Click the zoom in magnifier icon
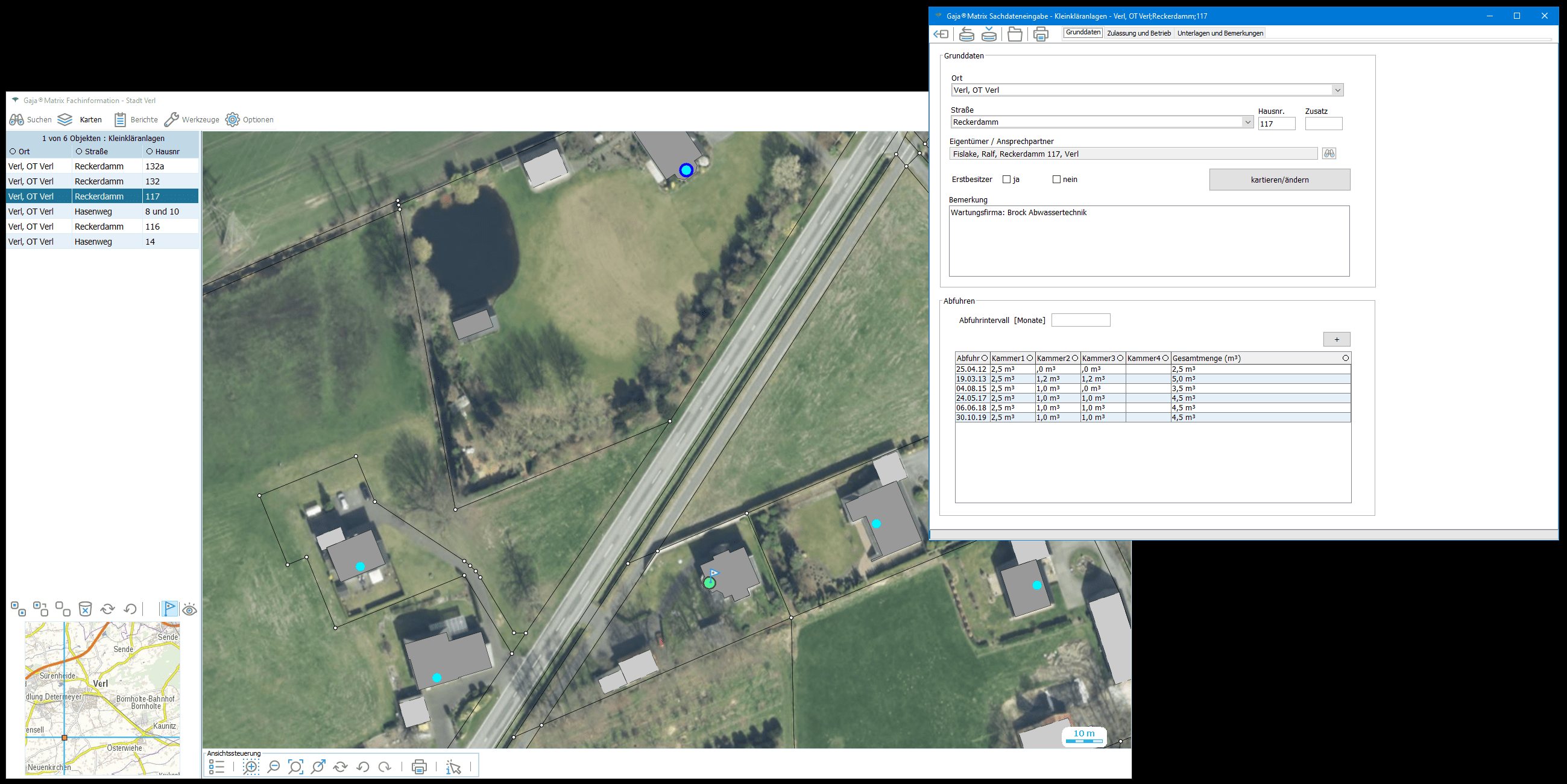The image size is (1567, 784). 251,767
